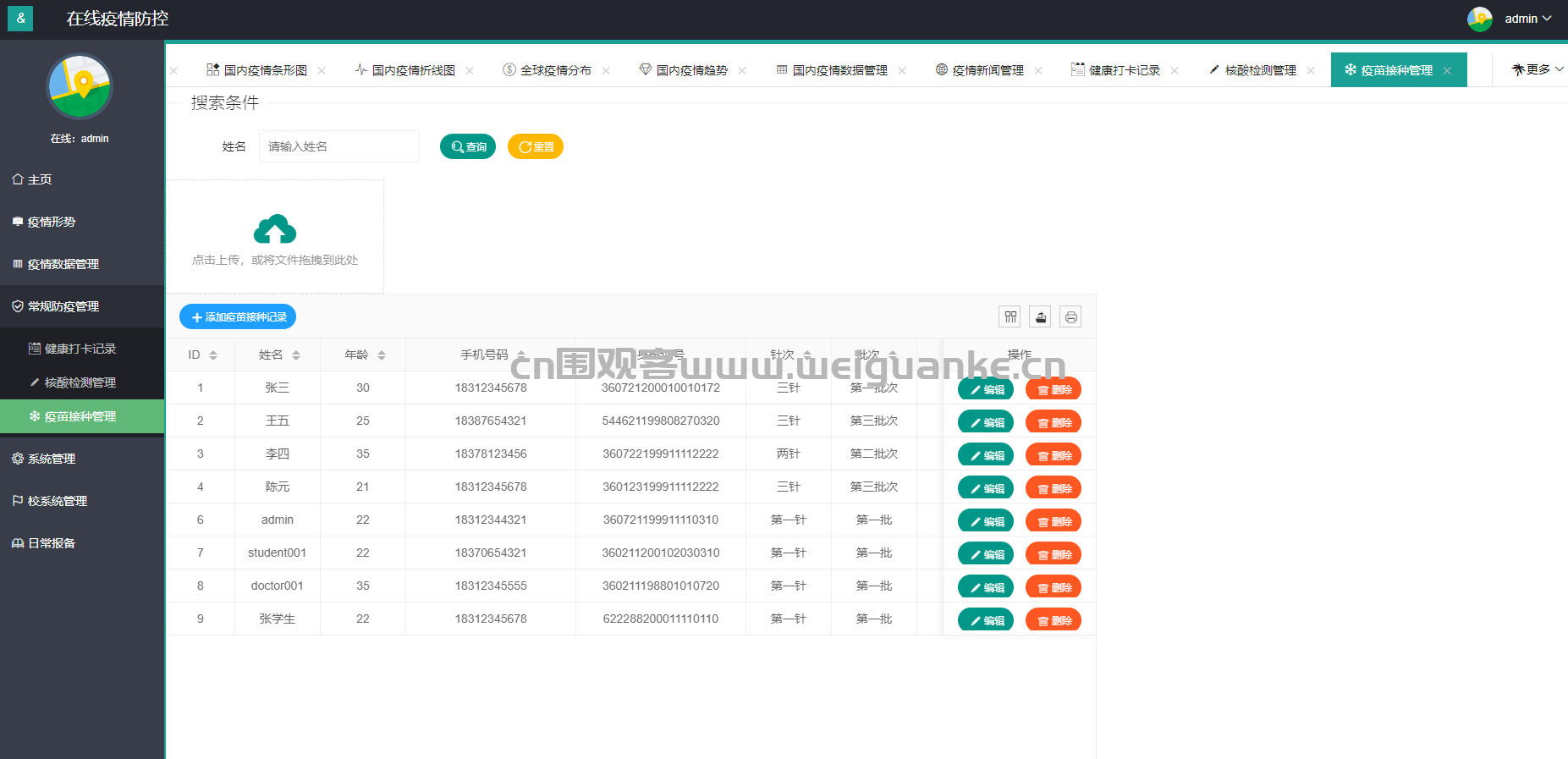The image size is (1568, 759).
Task: Open the column filter icon in table toolbar
Action: (1010, 317)
